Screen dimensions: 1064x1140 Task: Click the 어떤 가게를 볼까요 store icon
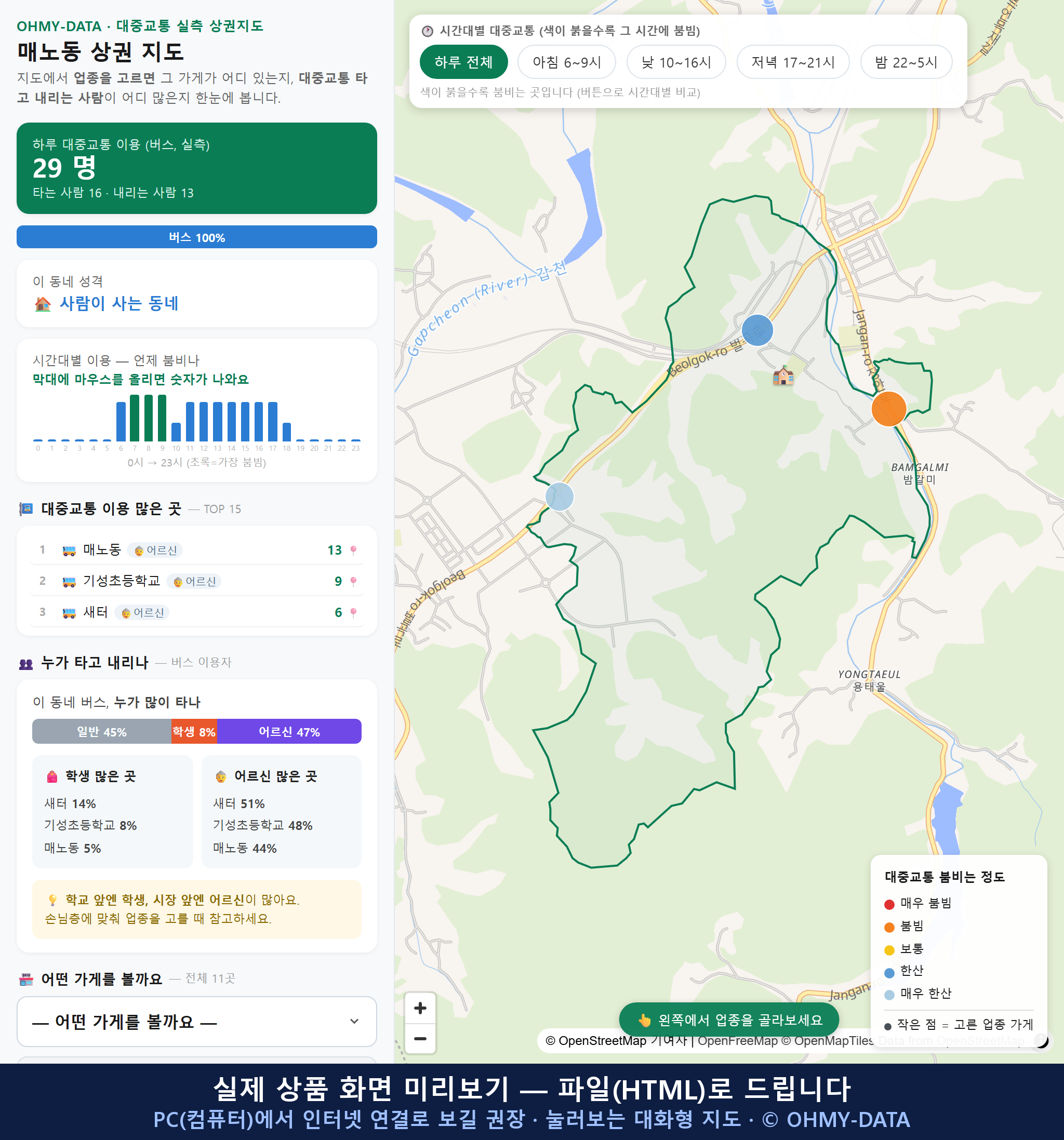click(26, 979)
